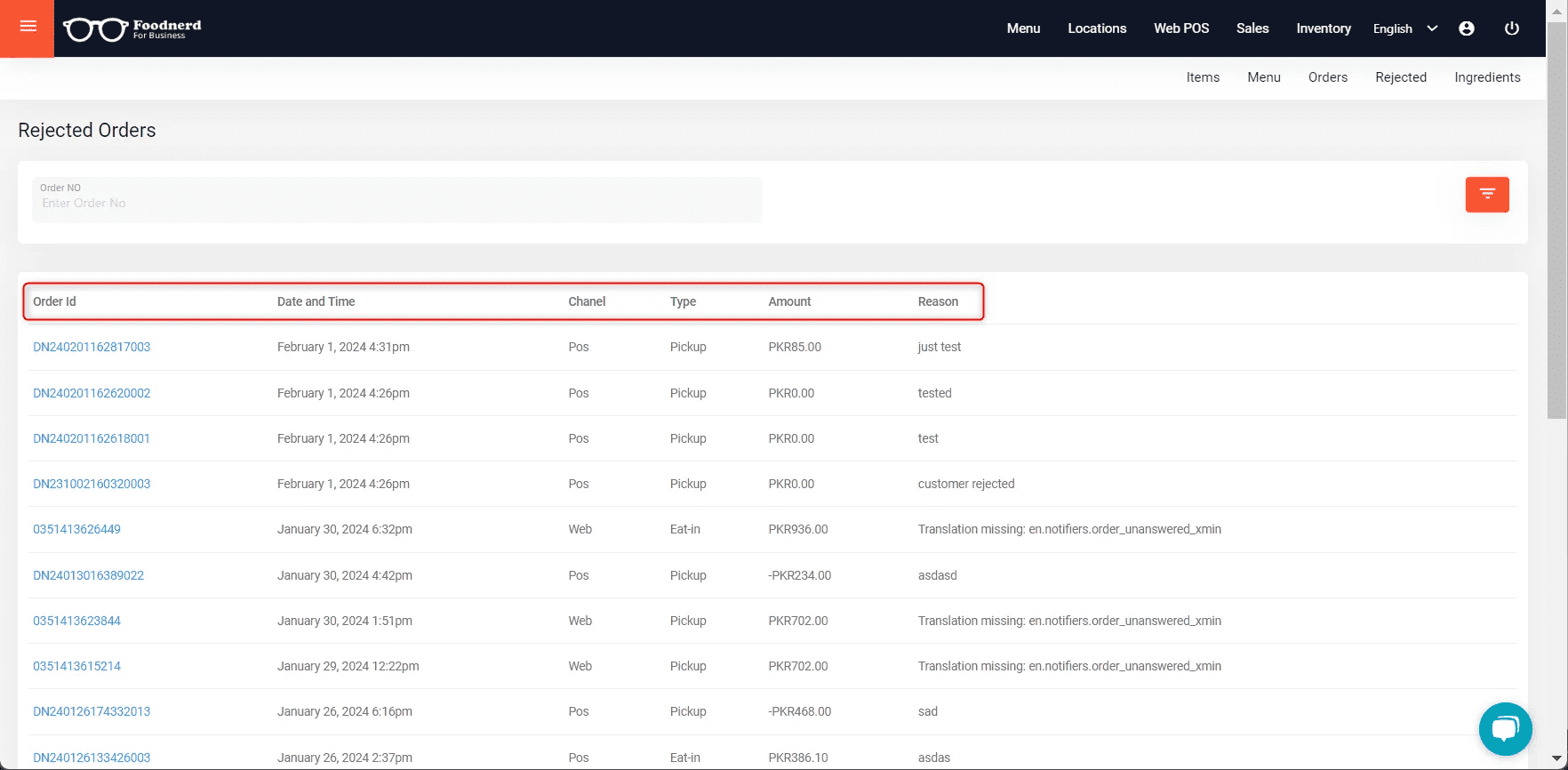The height and width of the screenshot is (770, 1568).
Task: Switch to the Items sub-tab
Action: pyautogui.click(x=1203, y=77)
